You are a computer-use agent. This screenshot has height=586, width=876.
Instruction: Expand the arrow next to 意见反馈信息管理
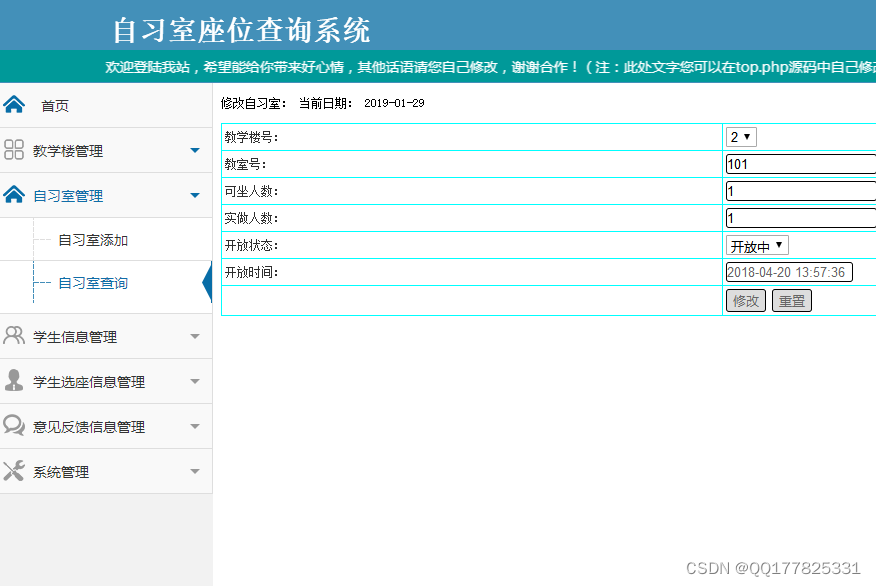pos(195,426)
